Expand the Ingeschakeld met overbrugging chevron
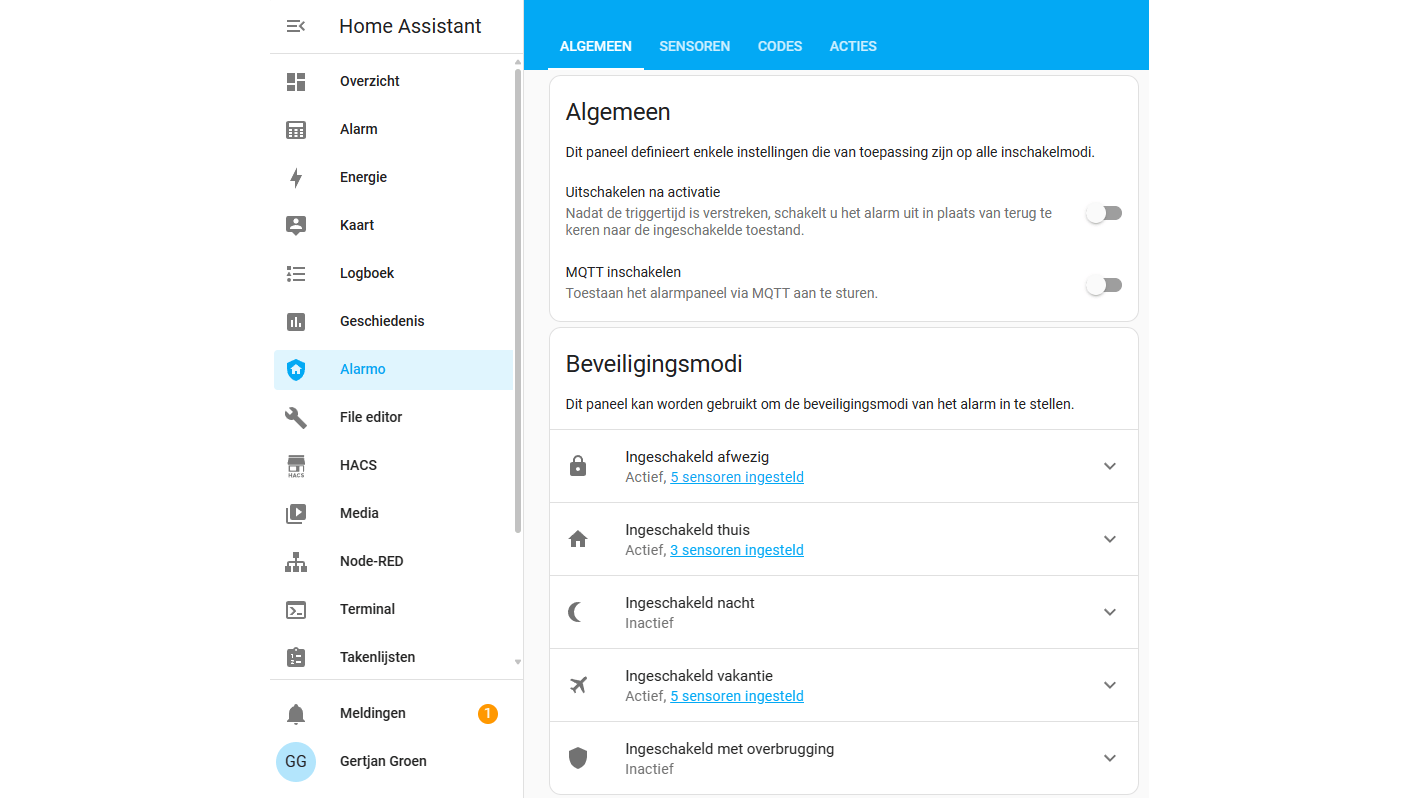This screenshot has height=798, width=1419. 1110,758
